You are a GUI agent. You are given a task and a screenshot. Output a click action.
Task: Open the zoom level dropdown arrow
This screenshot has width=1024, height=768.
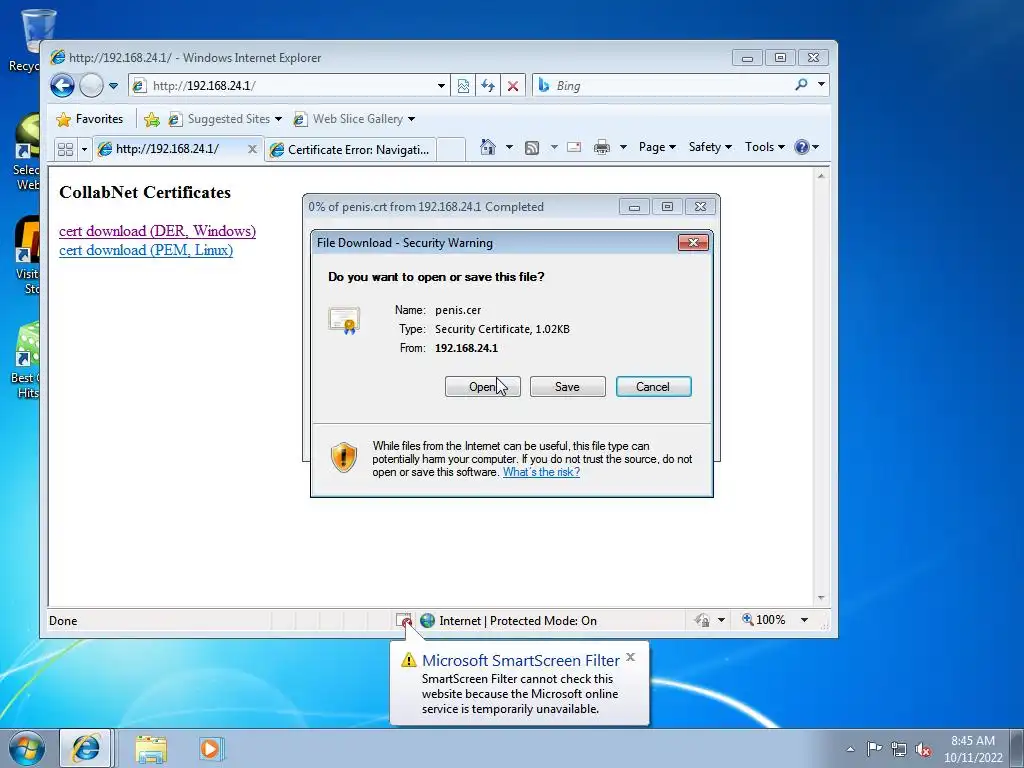coord(805,620)
